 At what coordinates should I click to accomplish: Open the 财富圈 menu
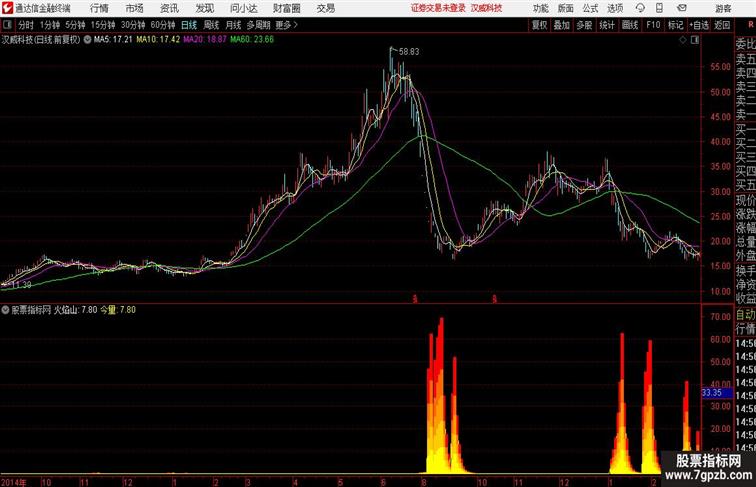[x=286, y=8]
